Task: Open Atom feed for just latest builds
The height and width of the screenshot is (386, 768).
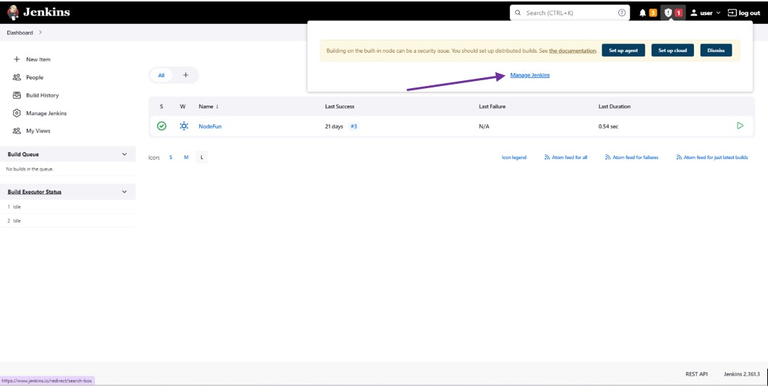Action: pyautogui.click(x=712, y=157)
